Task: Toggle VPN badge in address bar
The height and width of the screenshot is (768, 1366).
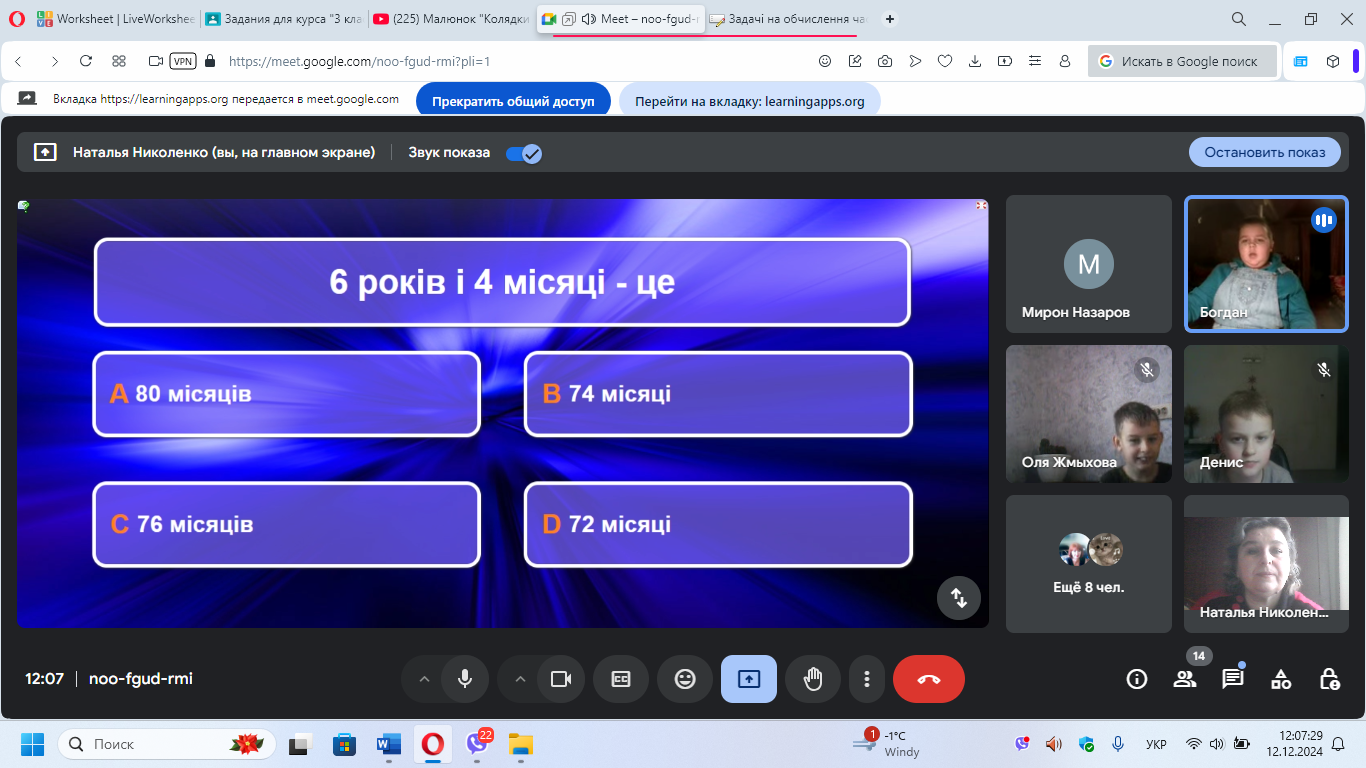Action: tap(183, 61)
